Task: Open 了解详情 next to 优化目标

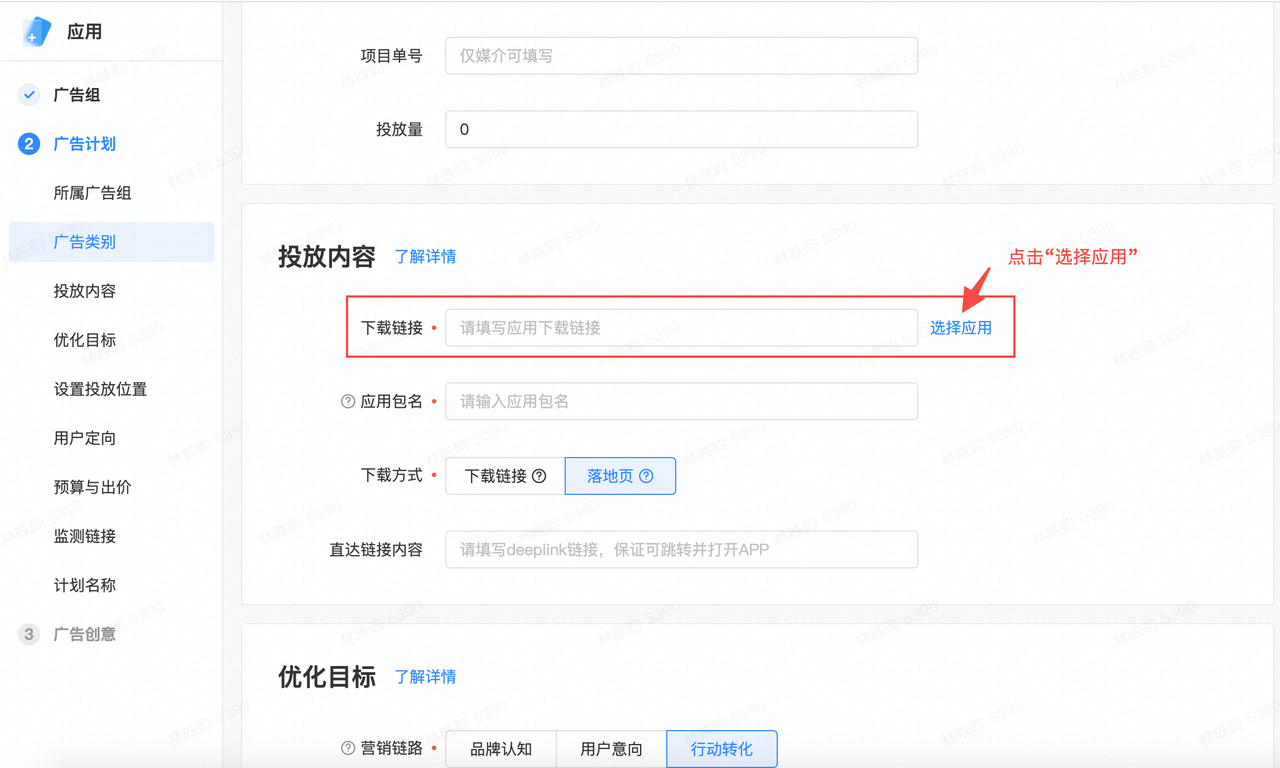Action: 427,677
